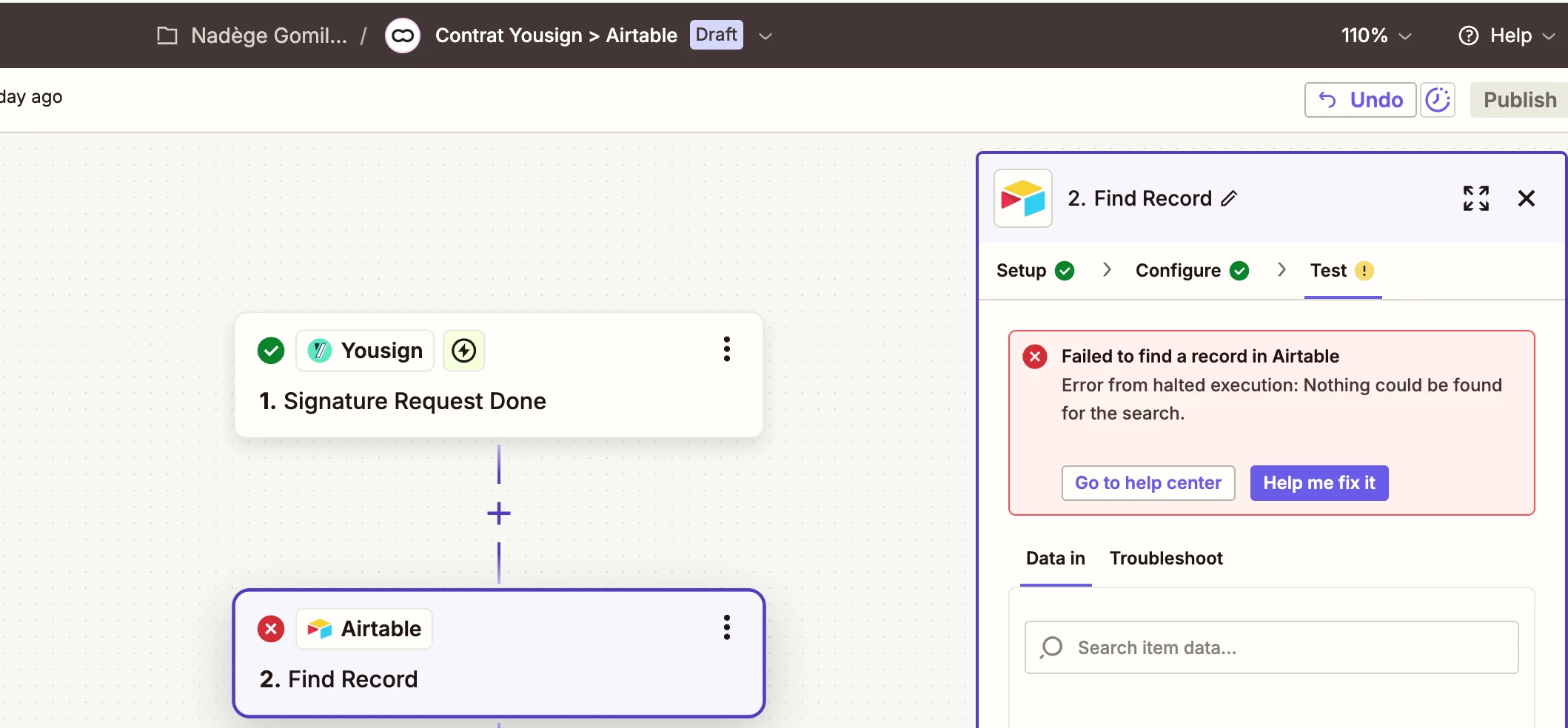
Task: Click the Zap loop logo icon
Action: click(x=403, y=36)
